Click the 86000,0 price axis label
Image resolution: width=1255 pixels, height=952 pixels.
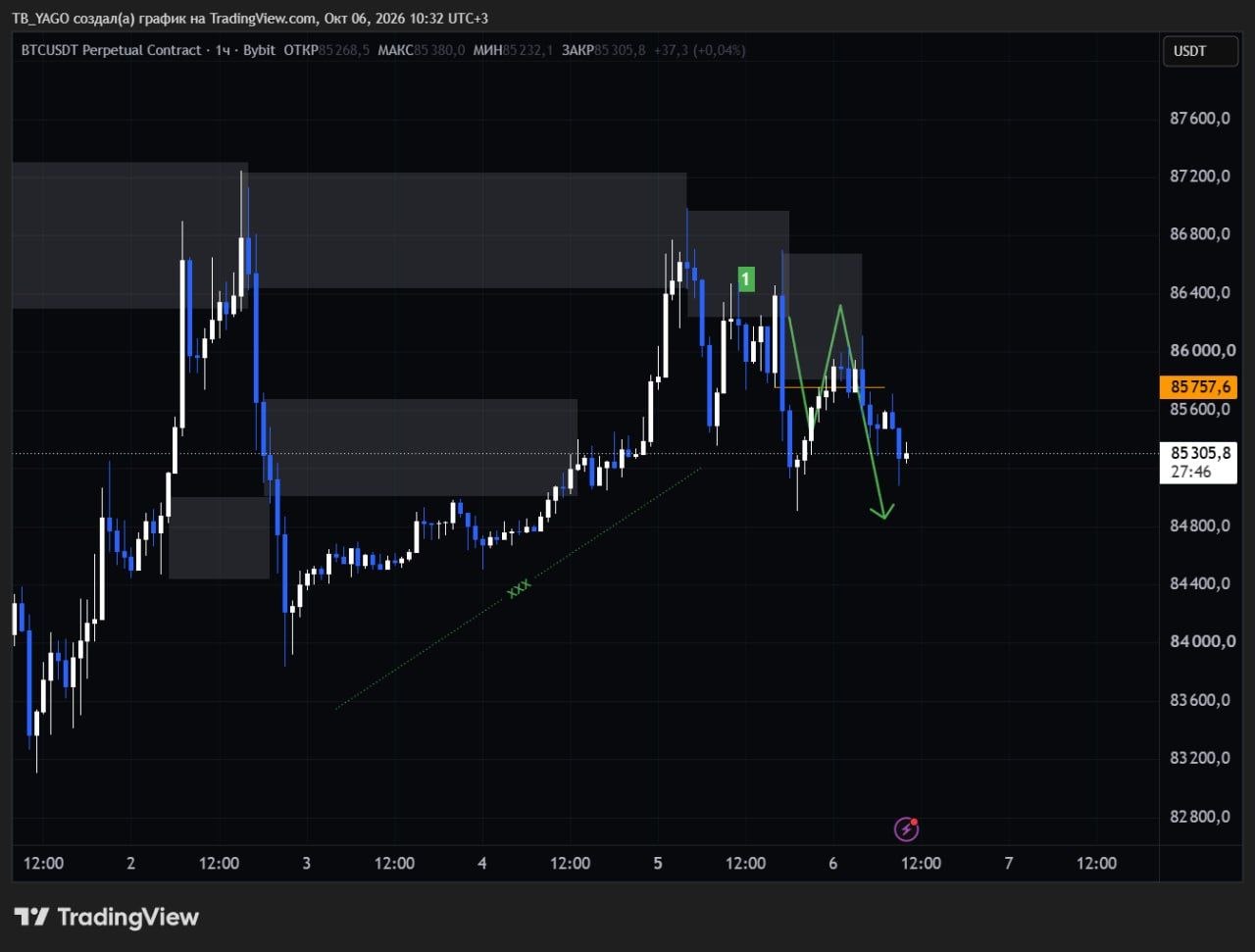(1200, 351)
